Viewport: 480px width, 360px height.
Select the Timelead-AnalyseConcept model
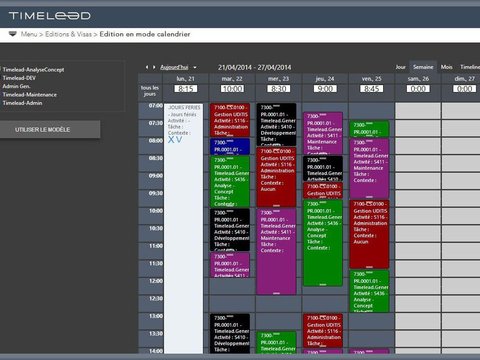click(33, 70)
